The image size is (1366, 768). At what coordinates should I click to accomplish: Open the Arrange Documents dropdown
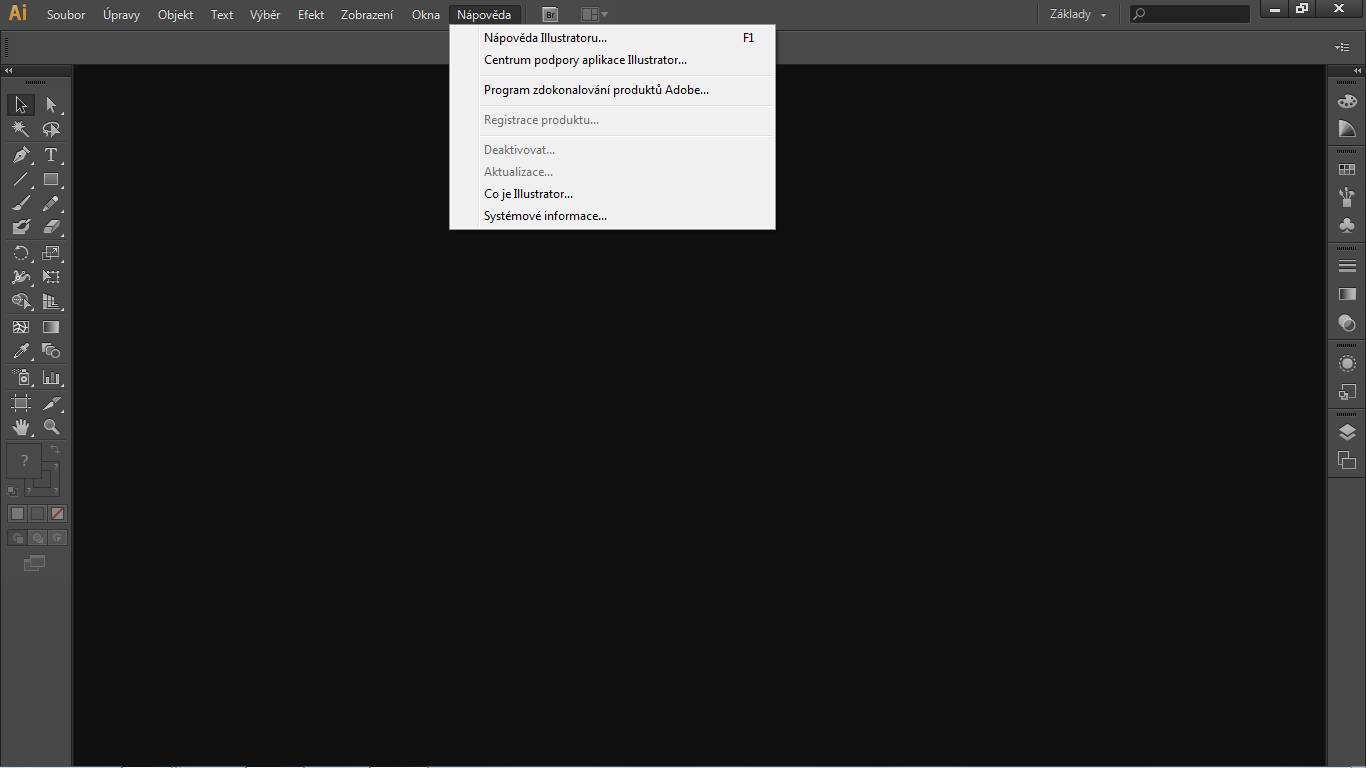594,14
